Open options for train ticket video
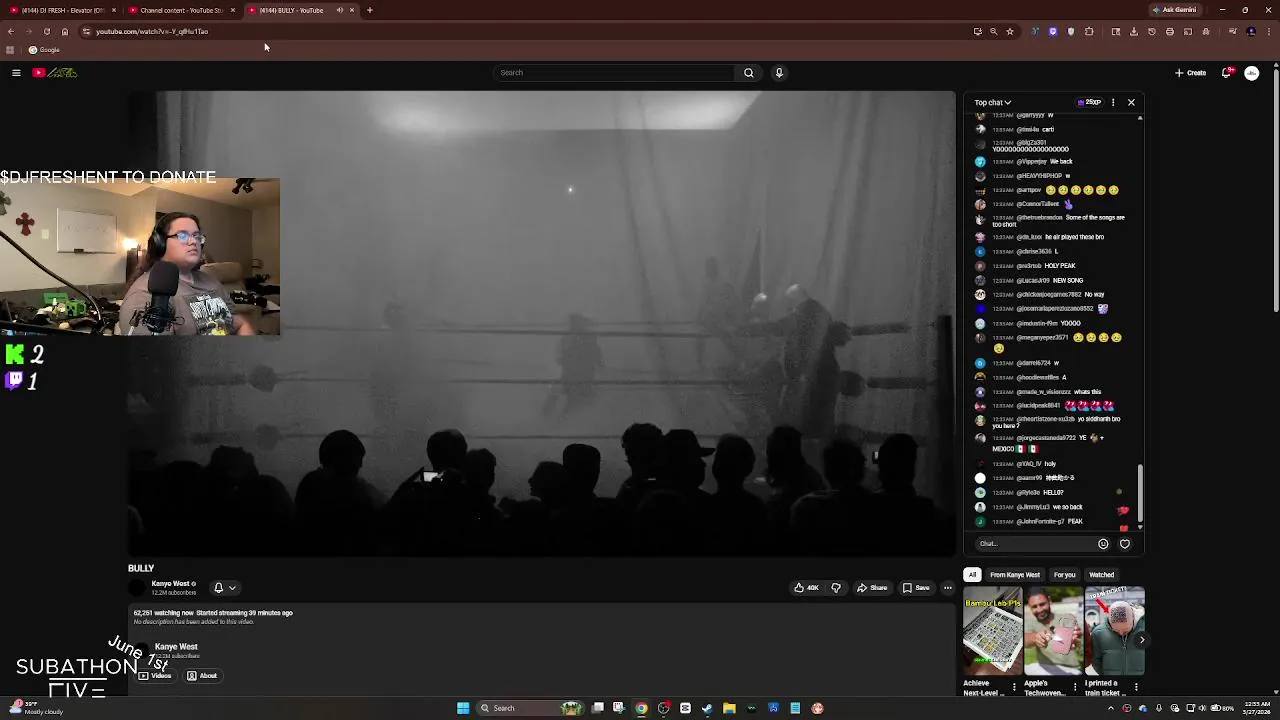The image size is (1280, 720). pos(1136,687)
